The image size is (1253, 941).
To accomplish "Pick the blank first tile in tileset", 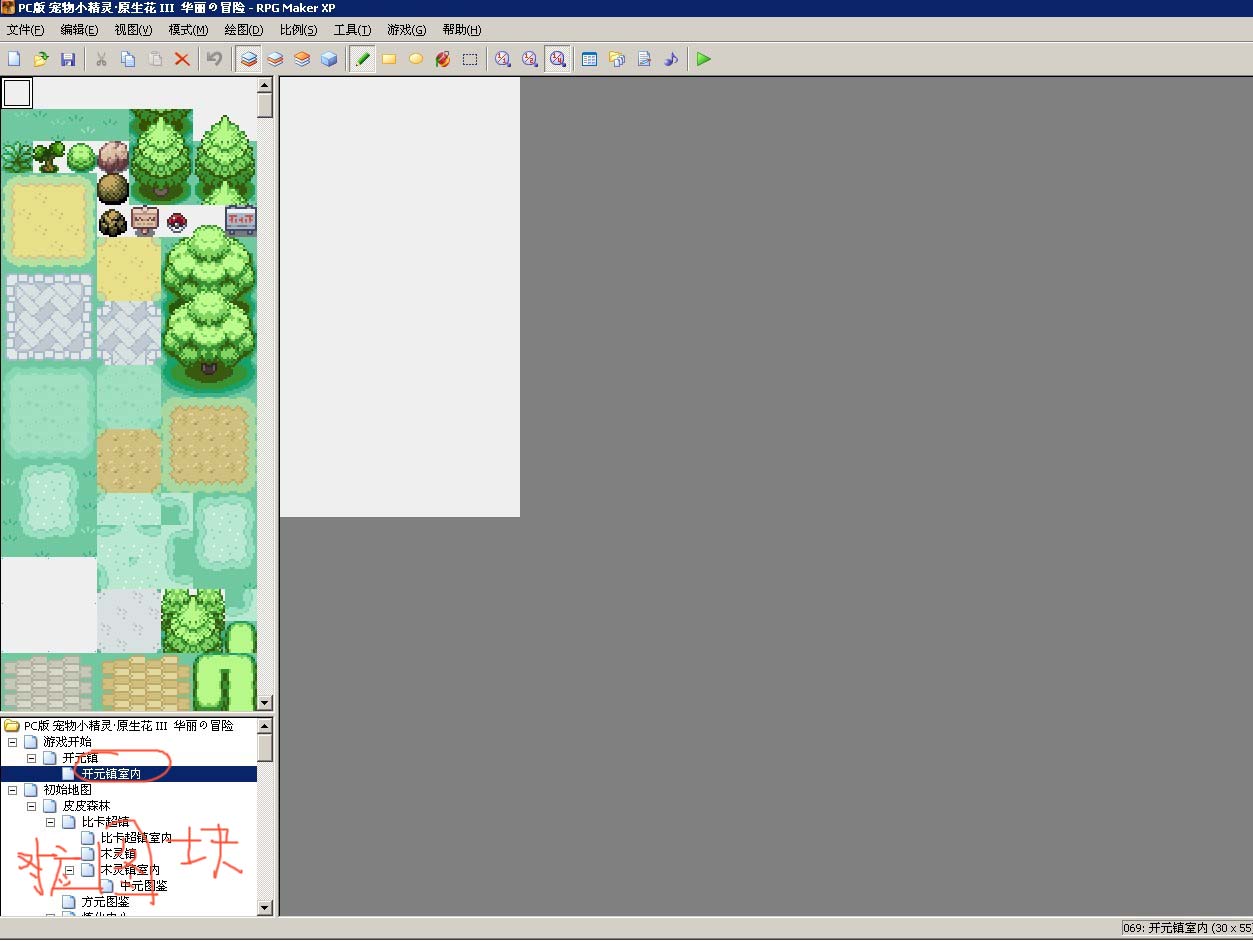I will point(17,93).
